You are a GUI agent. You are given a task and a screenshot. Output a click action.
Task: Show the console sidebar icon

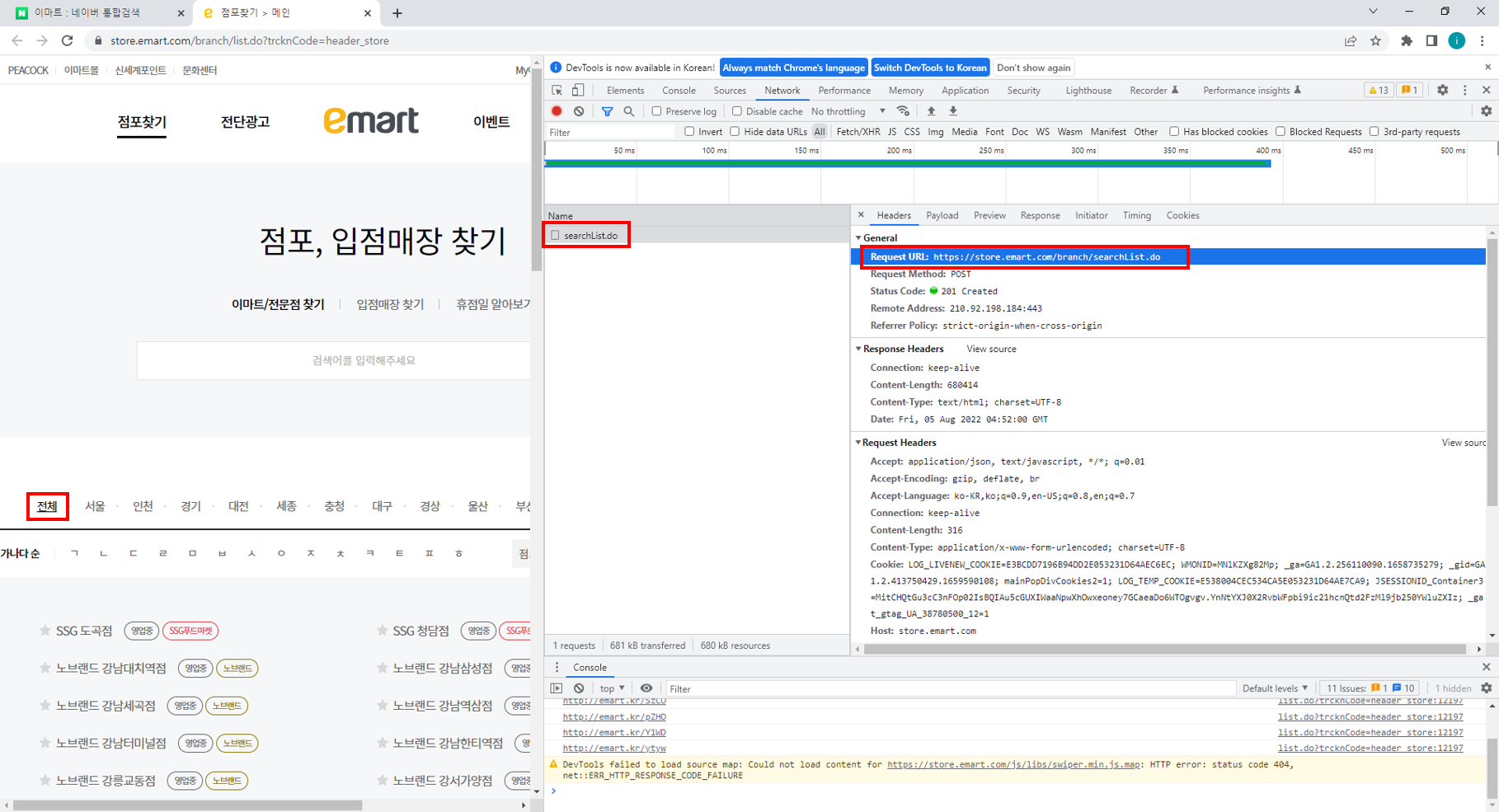coord(557,688)
